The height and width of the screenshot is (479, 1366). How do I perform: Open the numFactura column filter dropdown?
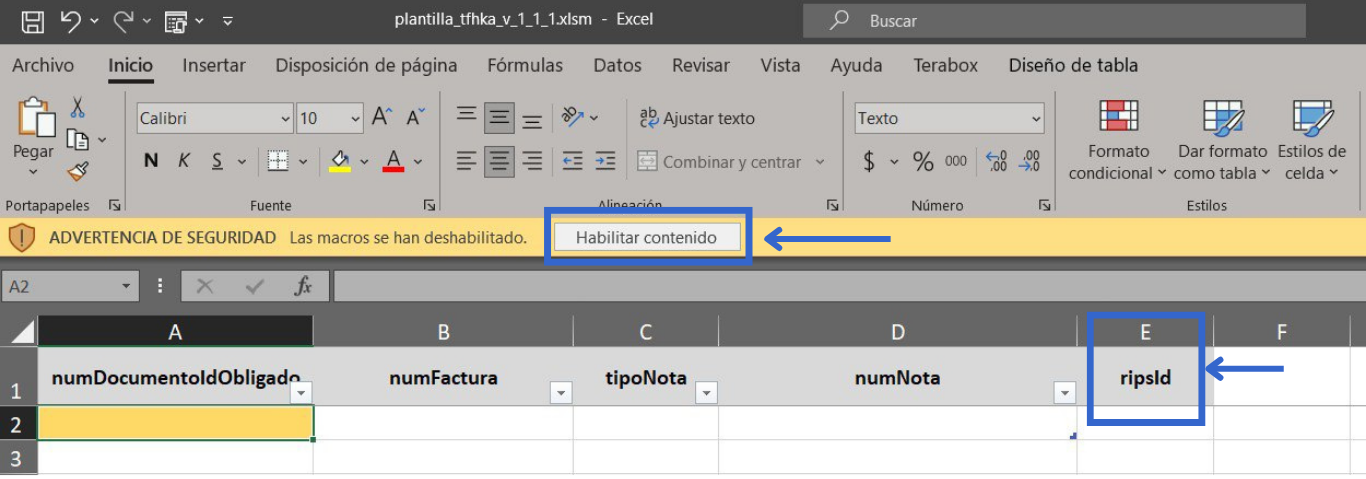(x=561, y=393)
